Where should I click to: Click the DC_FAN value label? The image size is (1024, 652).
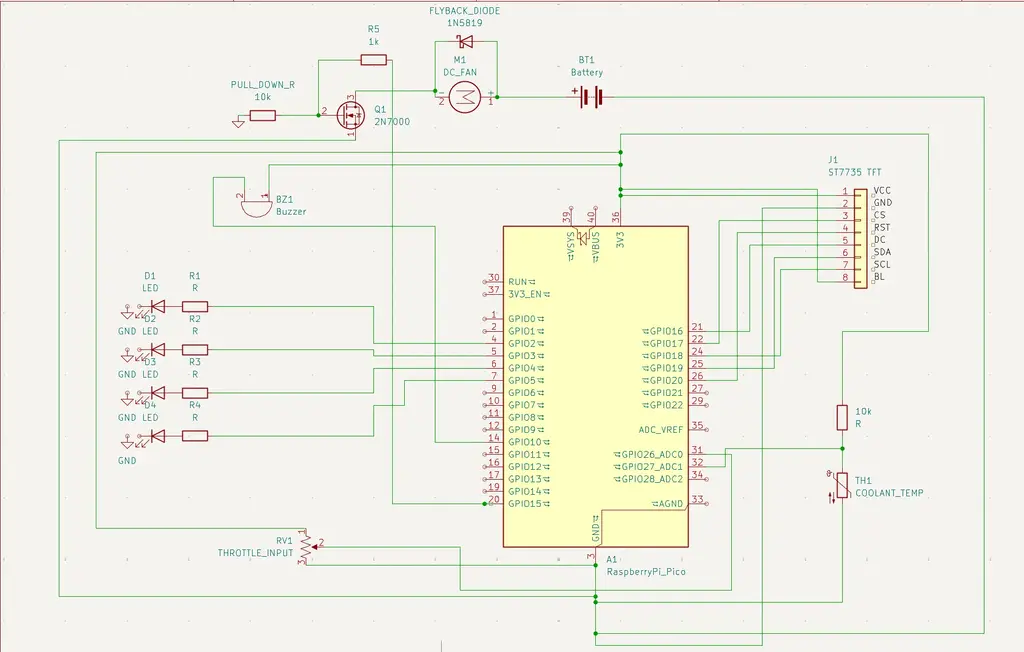coord(460,73)
